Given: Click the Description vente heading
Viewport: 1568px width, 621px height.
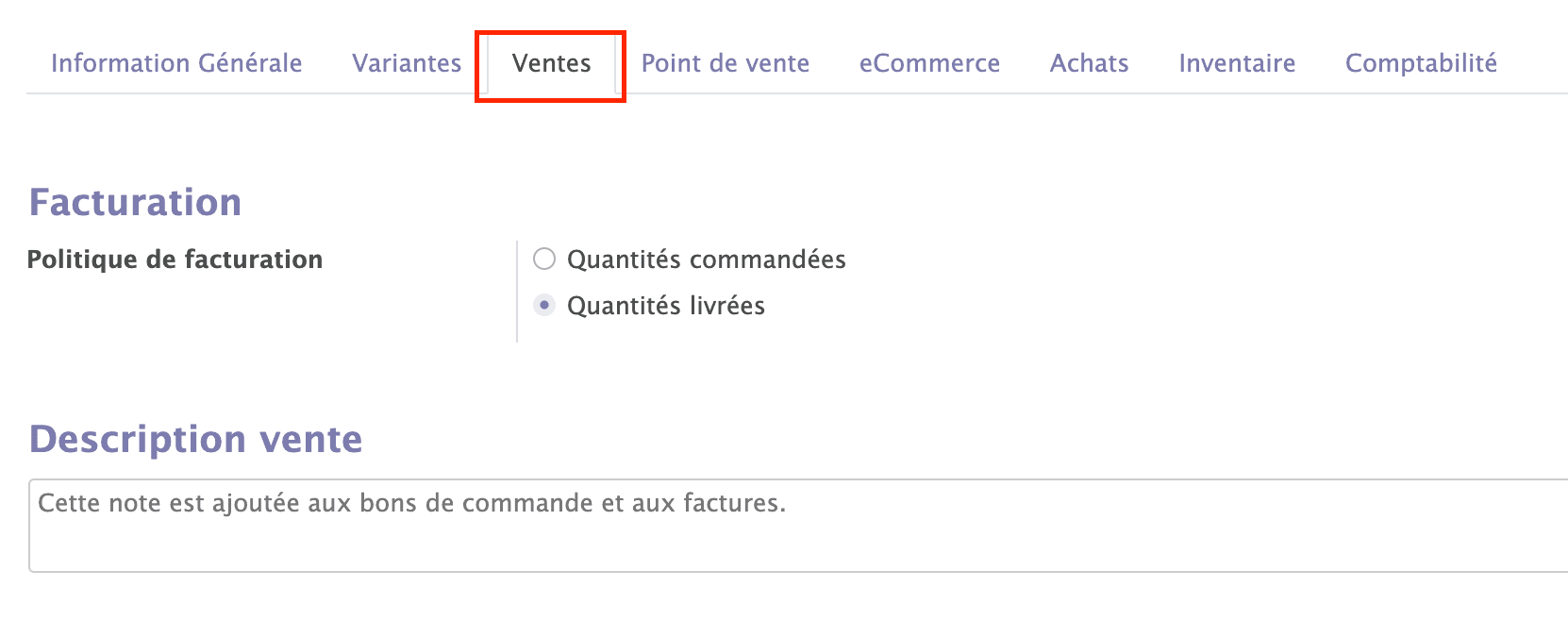Looking at the screenshot, I should pos(197,438).
